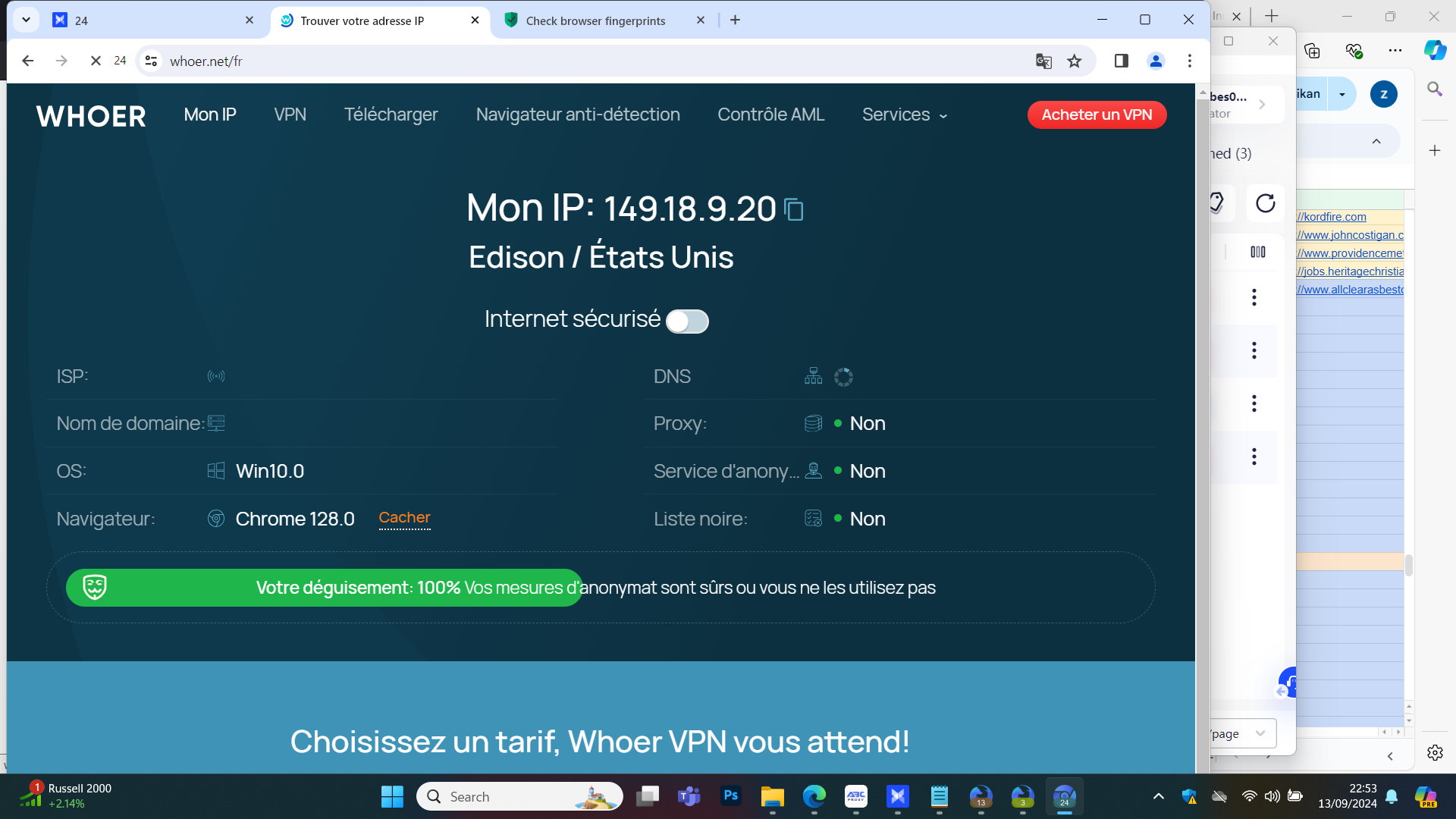Open the VPN nav item
1456x819 pixels.
tap(290, 115)
